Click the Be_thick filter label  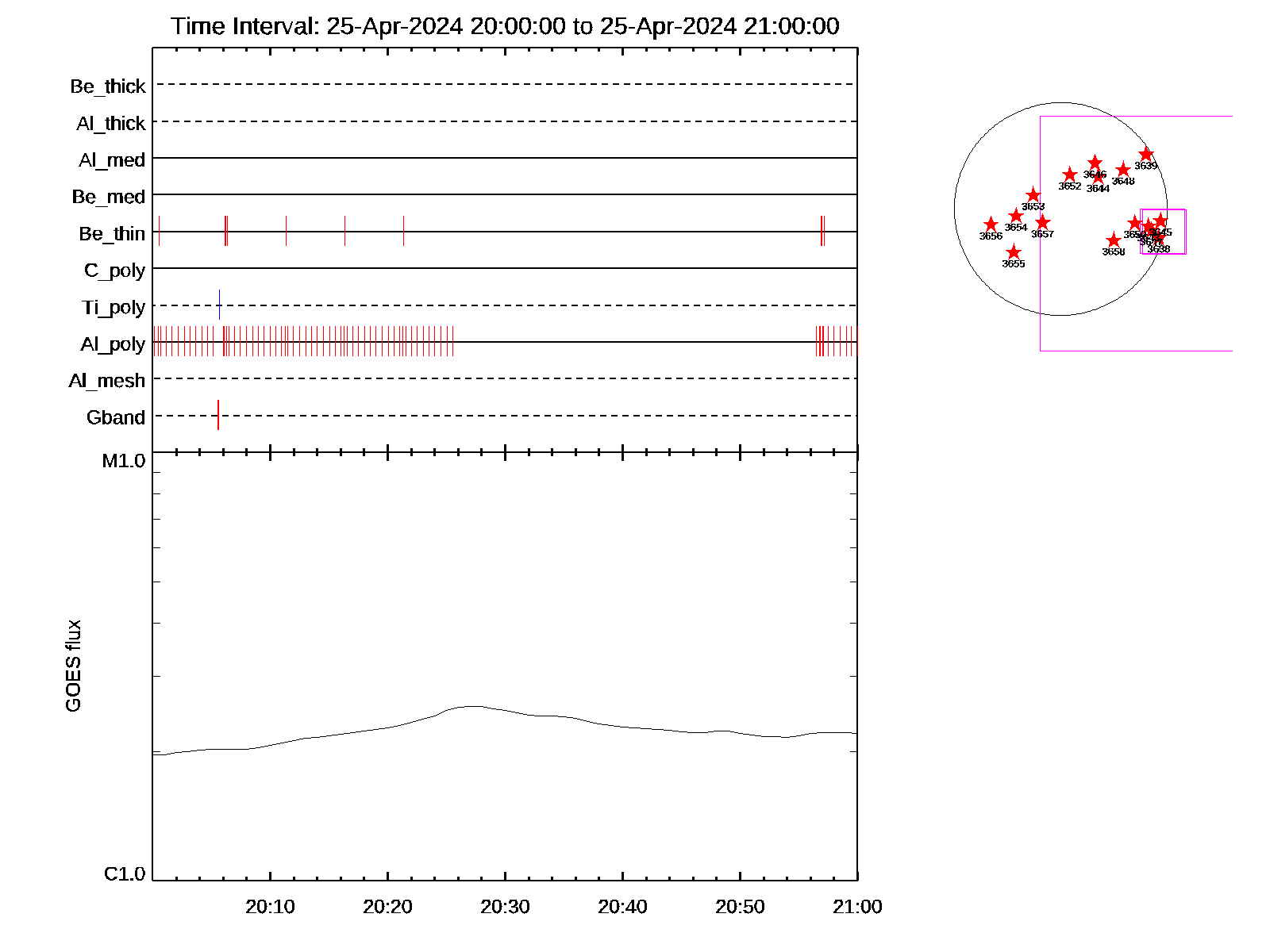coord(108,86)
